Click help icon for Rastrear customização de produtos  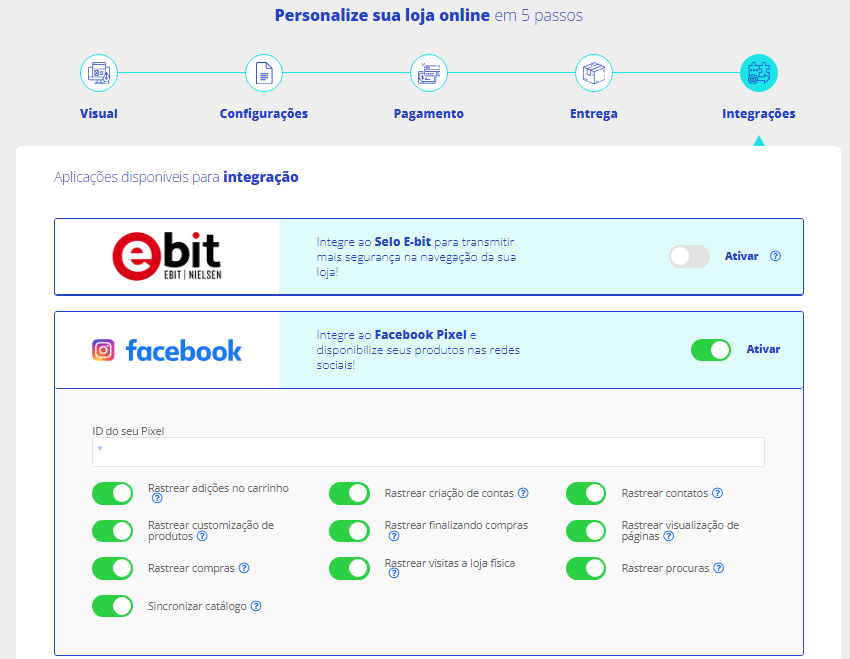(202, 536)
